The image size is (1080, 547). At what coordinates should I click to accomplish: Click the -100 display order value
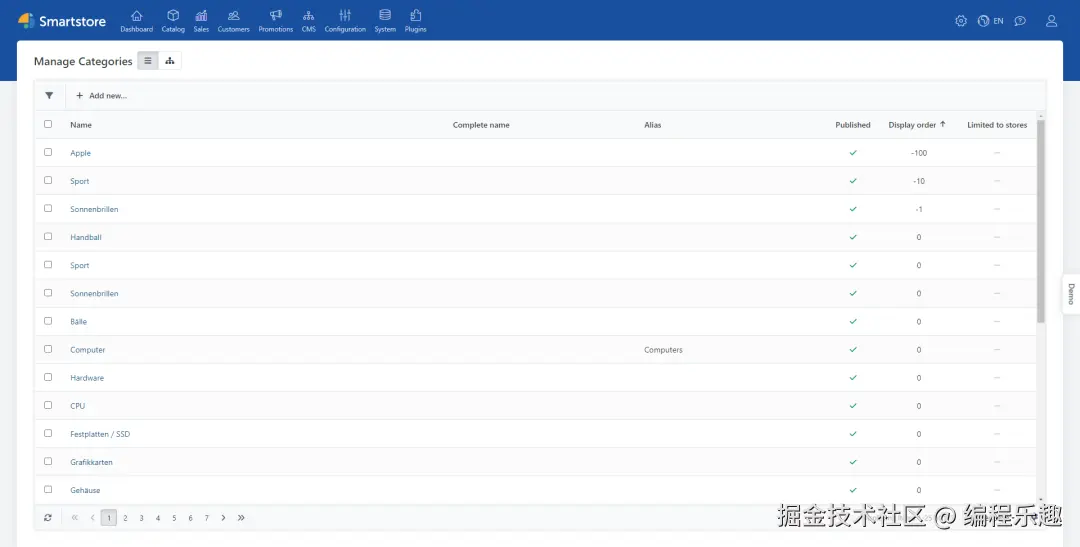pyautogui.click(x=919, y=153)
